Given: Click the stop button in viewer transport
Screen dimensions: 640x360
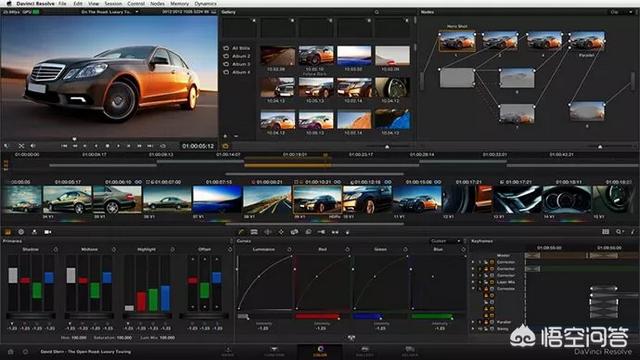Looking at the screenshot, I should pos(107,146).
